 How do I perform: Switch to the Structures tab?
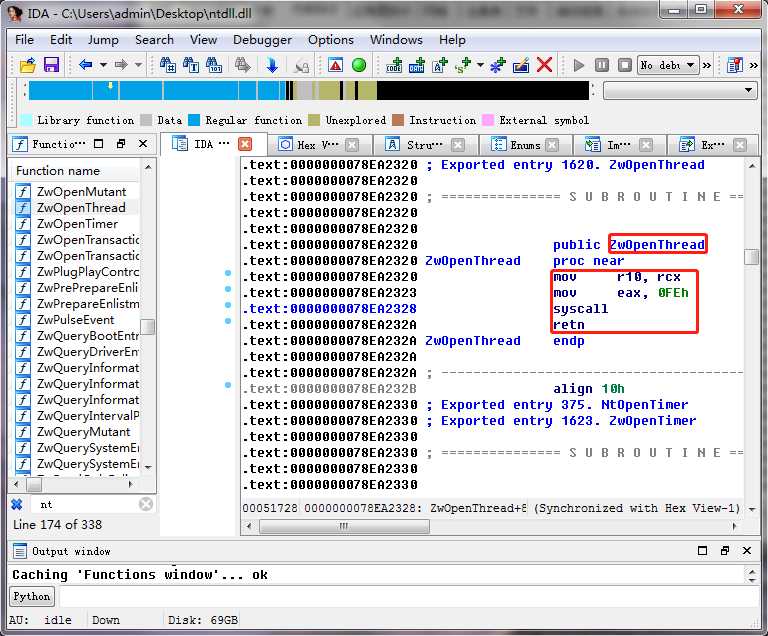pyautogui.click(x=424, y=145)
